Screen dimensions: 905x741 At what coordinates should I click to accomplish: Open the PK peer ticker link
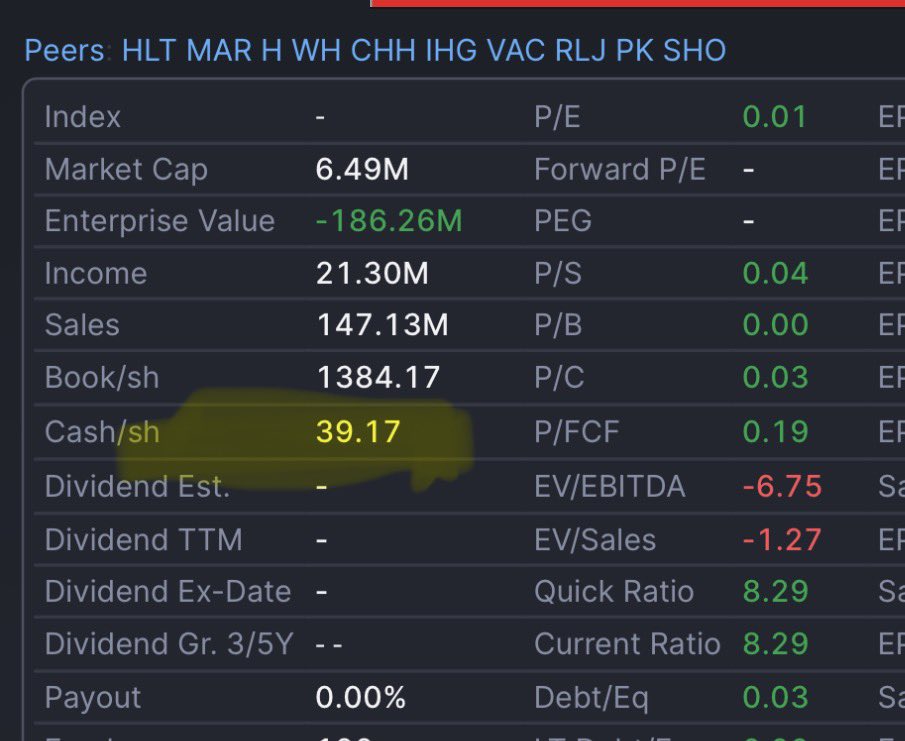(634, 50)
